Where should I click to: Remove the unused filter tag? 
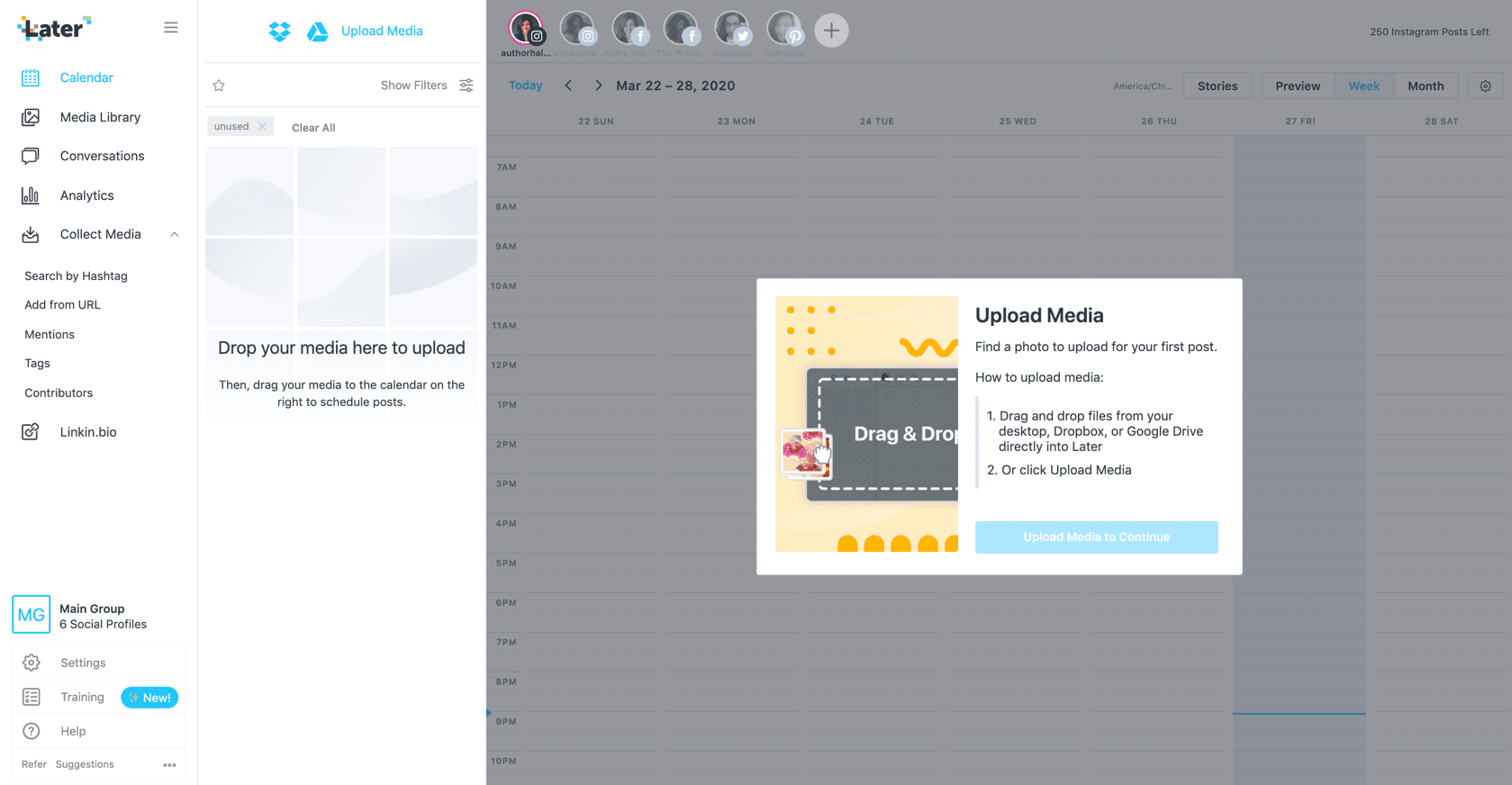tap(262, 126)
